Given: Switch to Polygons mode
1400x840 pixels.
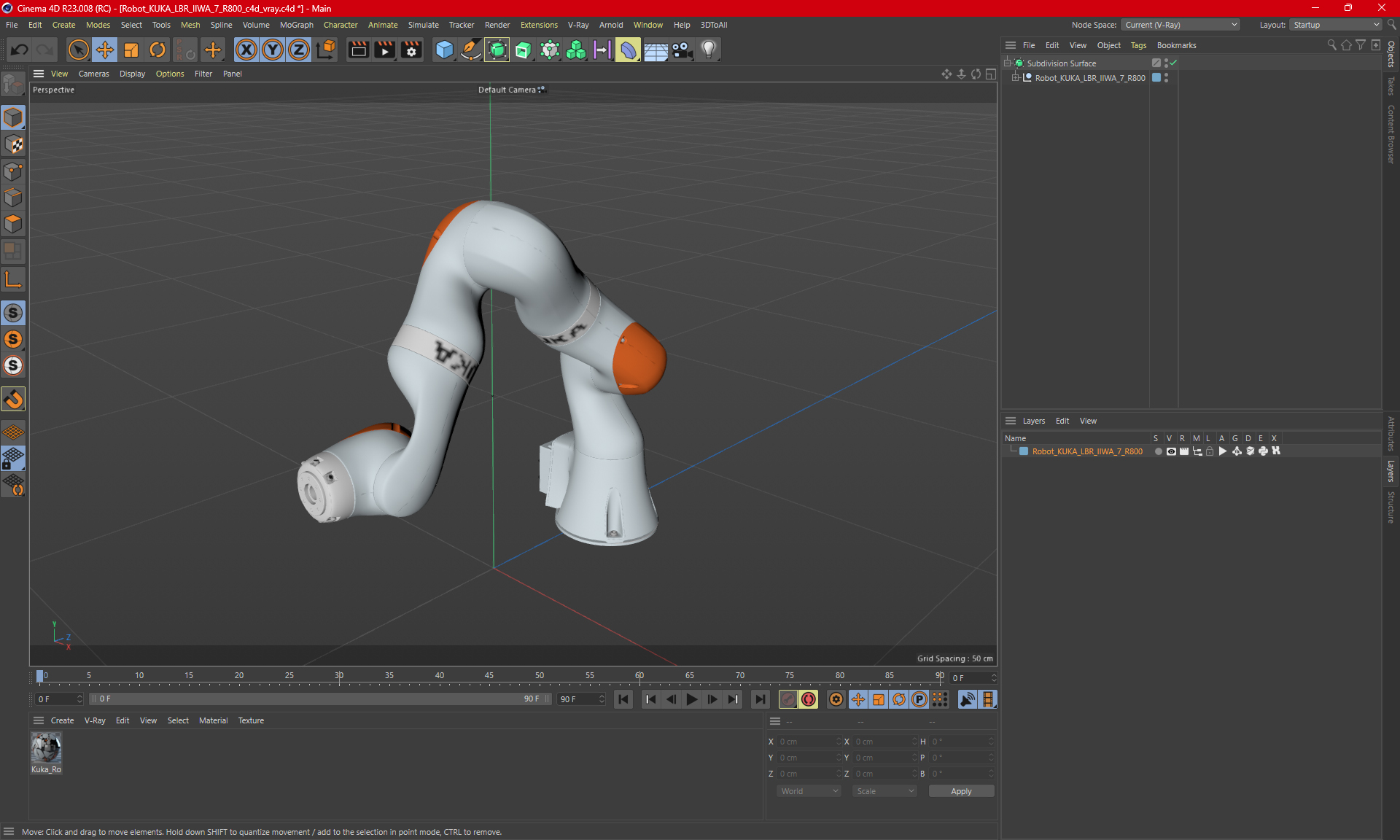Looking at the screenshot, I should click(13, 224).
